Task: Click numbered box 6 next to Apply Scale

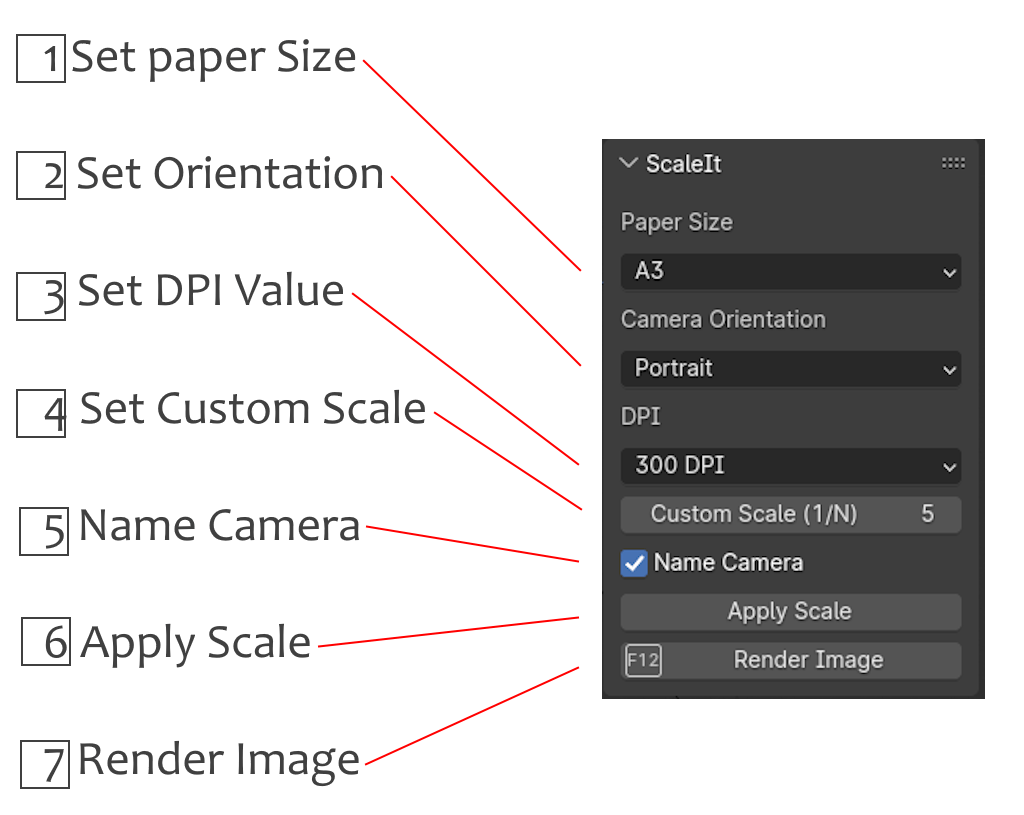Action: click(x=46, y=642)
